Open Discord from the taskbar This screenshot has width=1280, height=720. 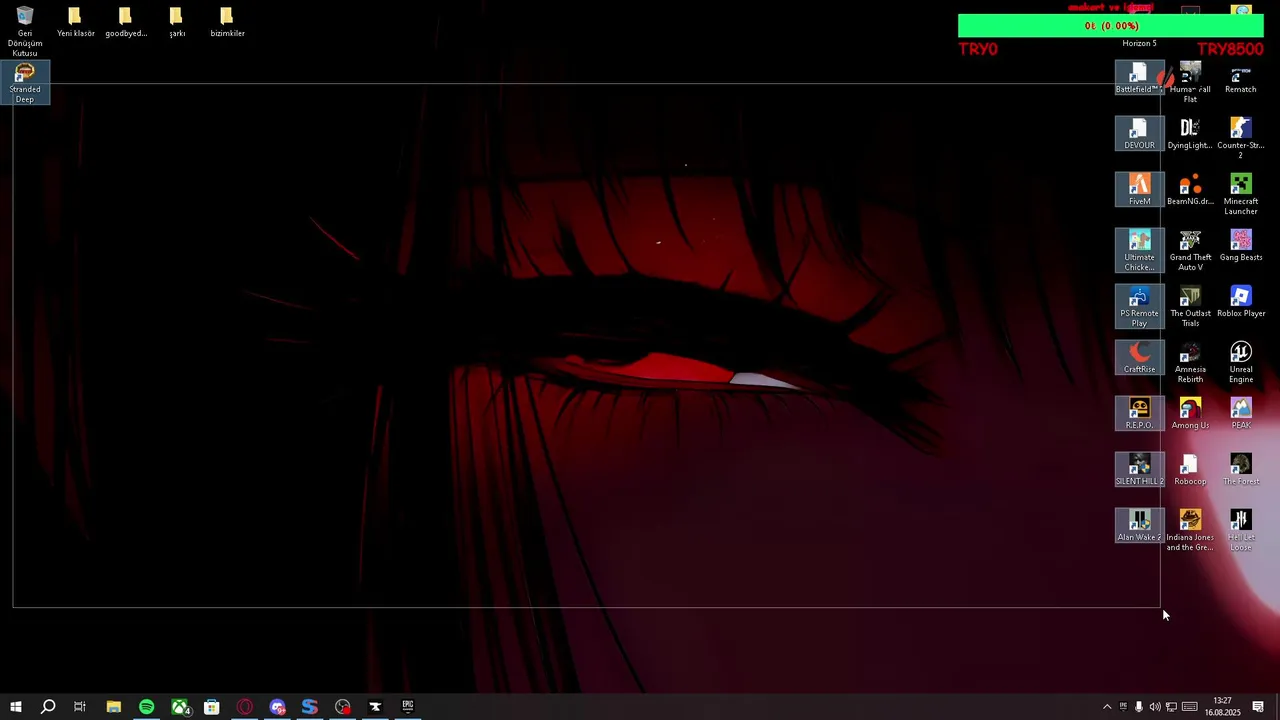(278, 707)
